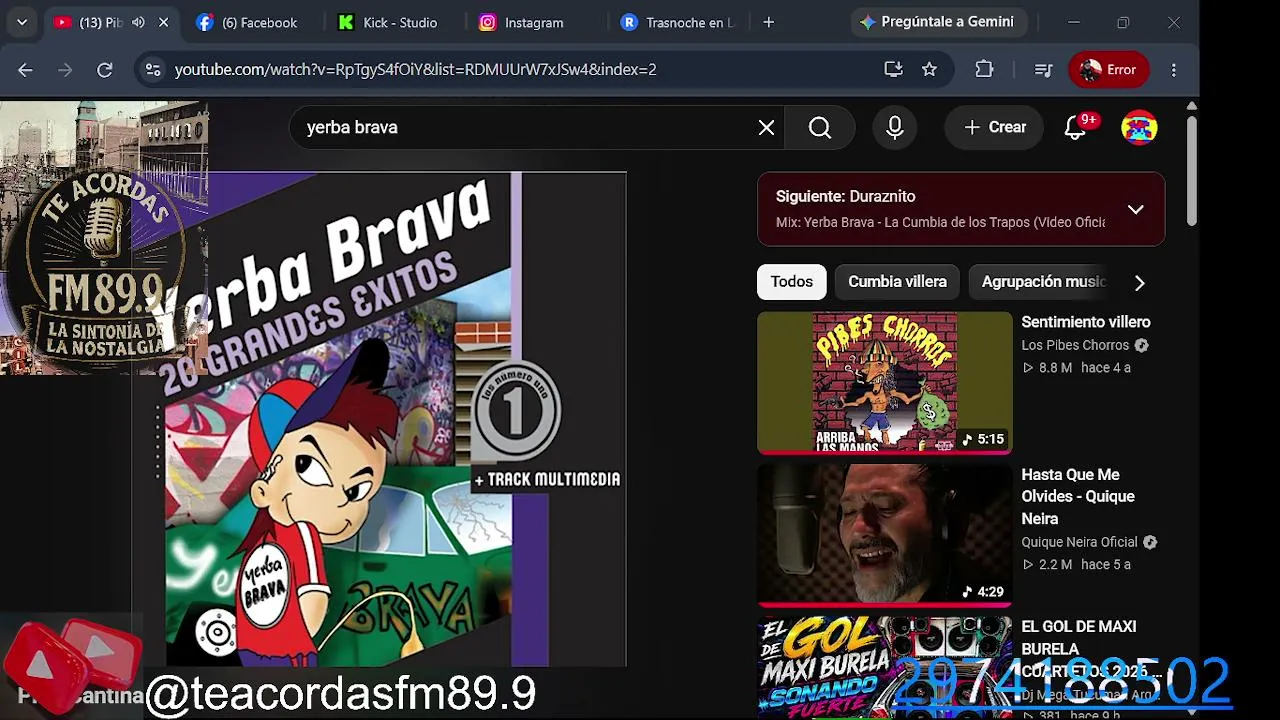Open the Quique Neira video thumbnail

885,535
